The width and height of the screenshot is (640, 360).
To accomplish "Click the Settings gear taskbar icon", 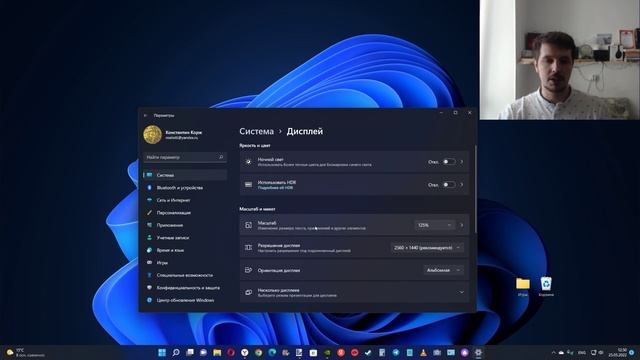I will [x=478, y=353].
